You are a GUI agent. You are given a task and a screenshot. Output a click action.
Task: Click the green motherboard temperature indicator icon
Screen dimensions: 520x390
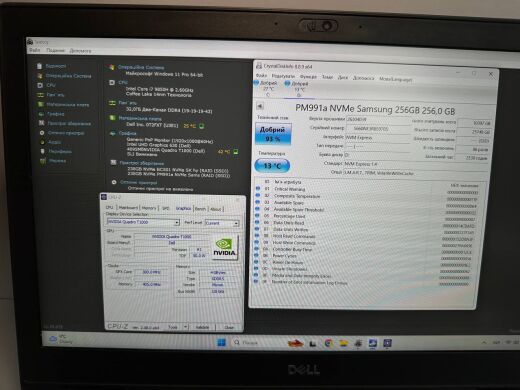[x=201, y=126]
